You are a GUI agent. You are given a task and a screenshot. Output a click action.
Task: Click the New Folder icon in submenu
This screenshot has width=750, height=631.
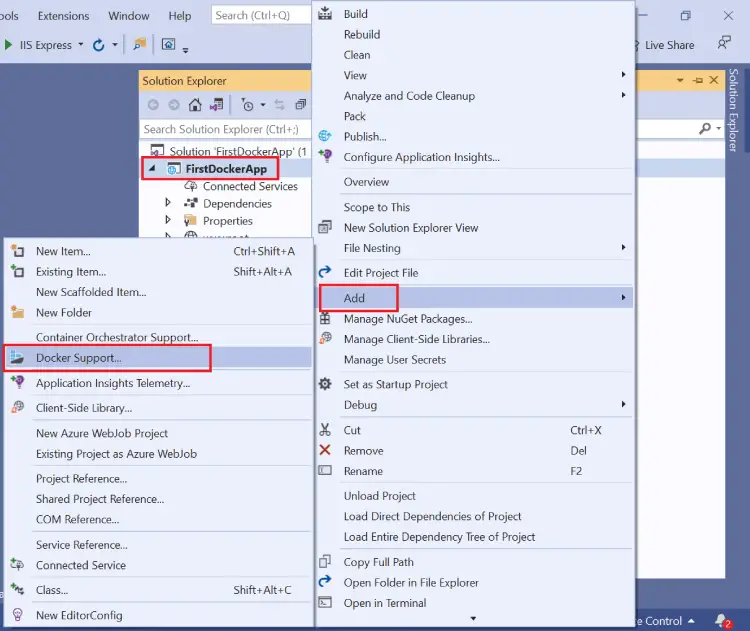18,312
